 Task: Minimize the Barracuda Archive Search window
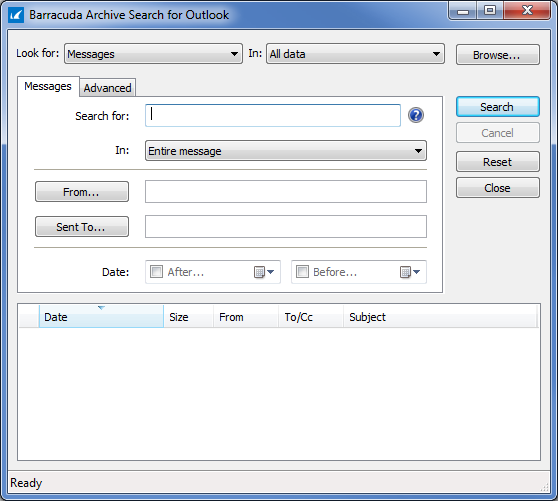click(x=463, y=11)
